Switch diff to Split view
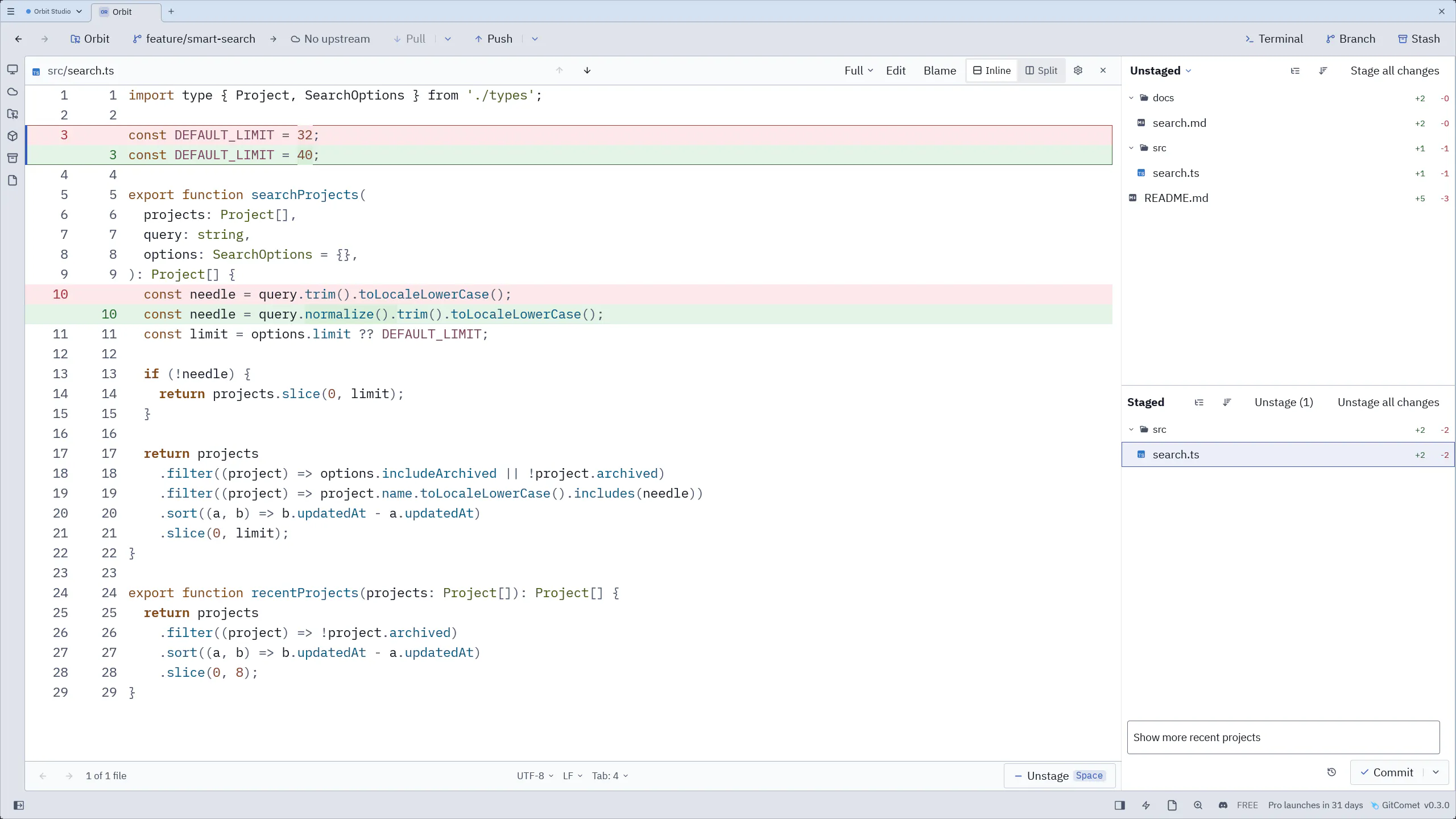Screen dimensions: 1456x819 point(1041,71)
